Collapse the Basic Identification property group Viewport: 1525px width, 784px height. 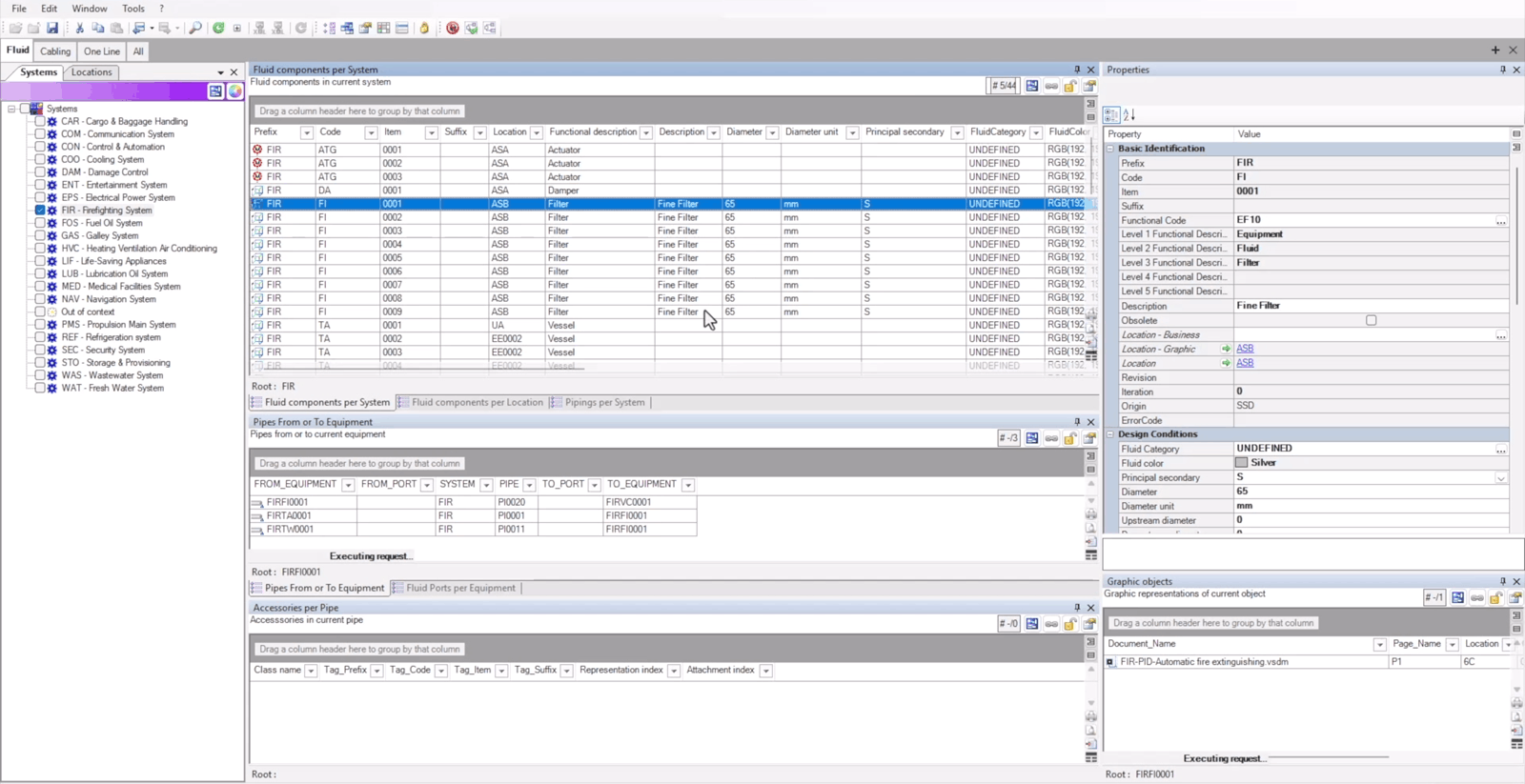(1110, 149)
